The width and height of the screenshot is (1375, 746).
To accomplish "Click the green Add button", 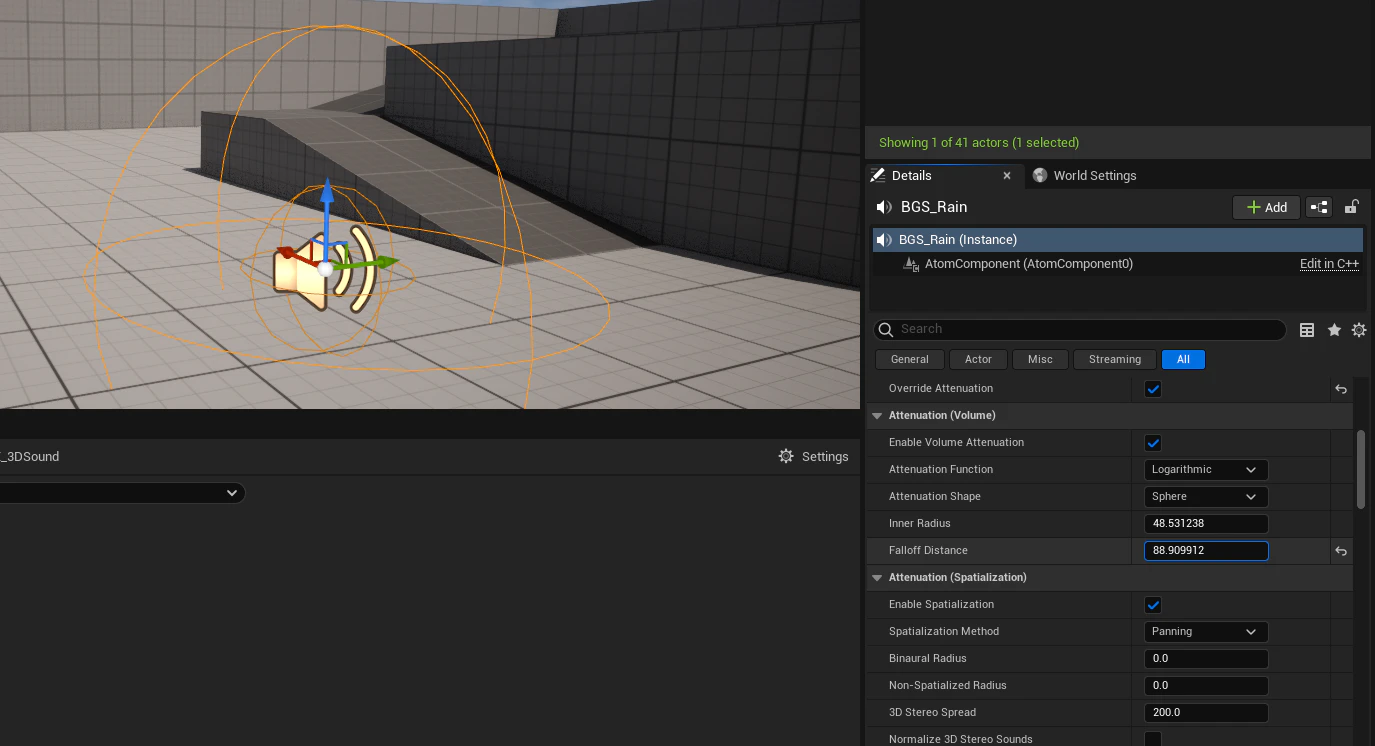I will tap(1266, 207).
